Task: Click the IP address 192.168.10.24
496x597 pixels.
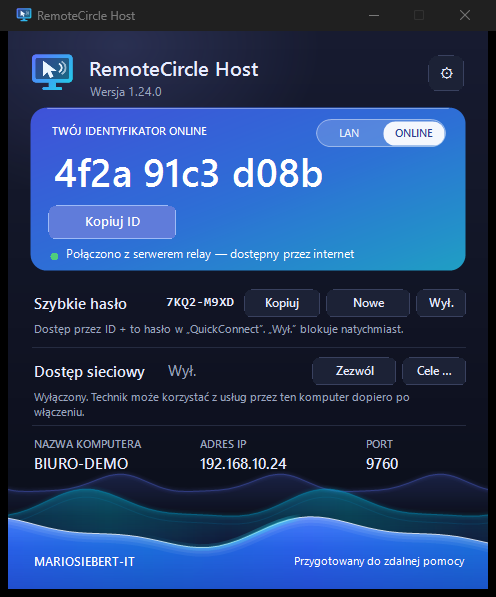Action: coord(243,464)
